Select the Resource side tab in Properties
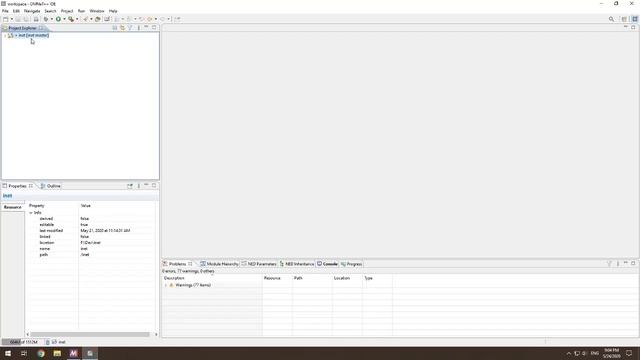 (x=13, y=207)
